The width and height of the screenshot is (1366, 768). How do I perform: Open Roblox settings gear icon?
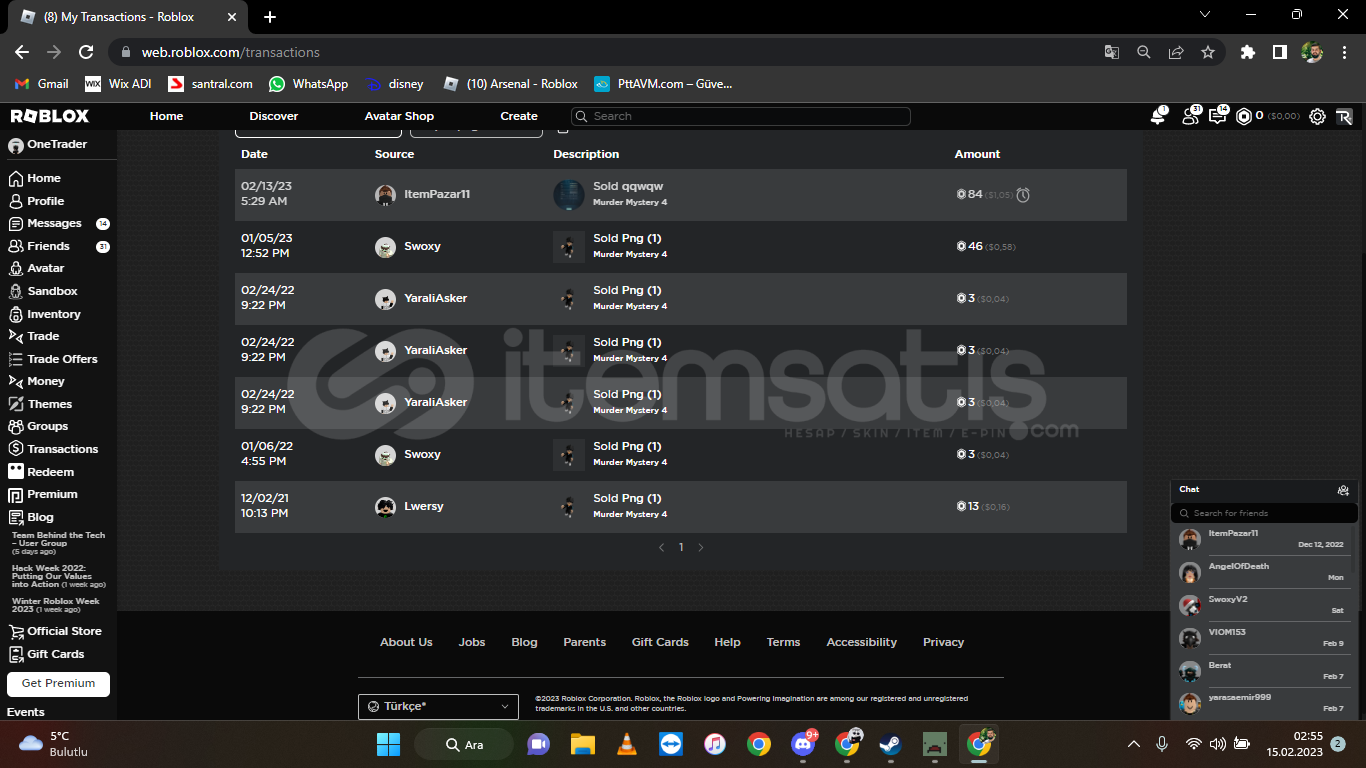tap(1318, 117)
